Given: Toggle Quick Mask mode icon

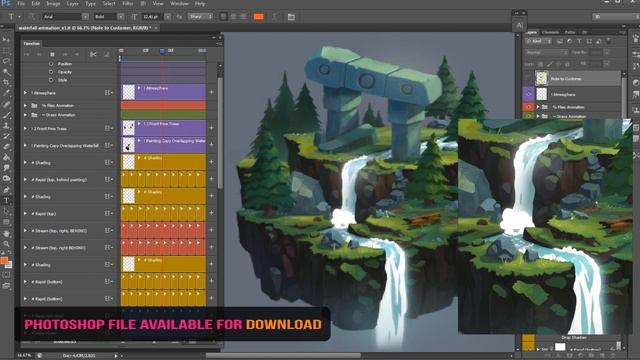Looking at the screenshot, I should pyautogui.click(x=6, y=275).
